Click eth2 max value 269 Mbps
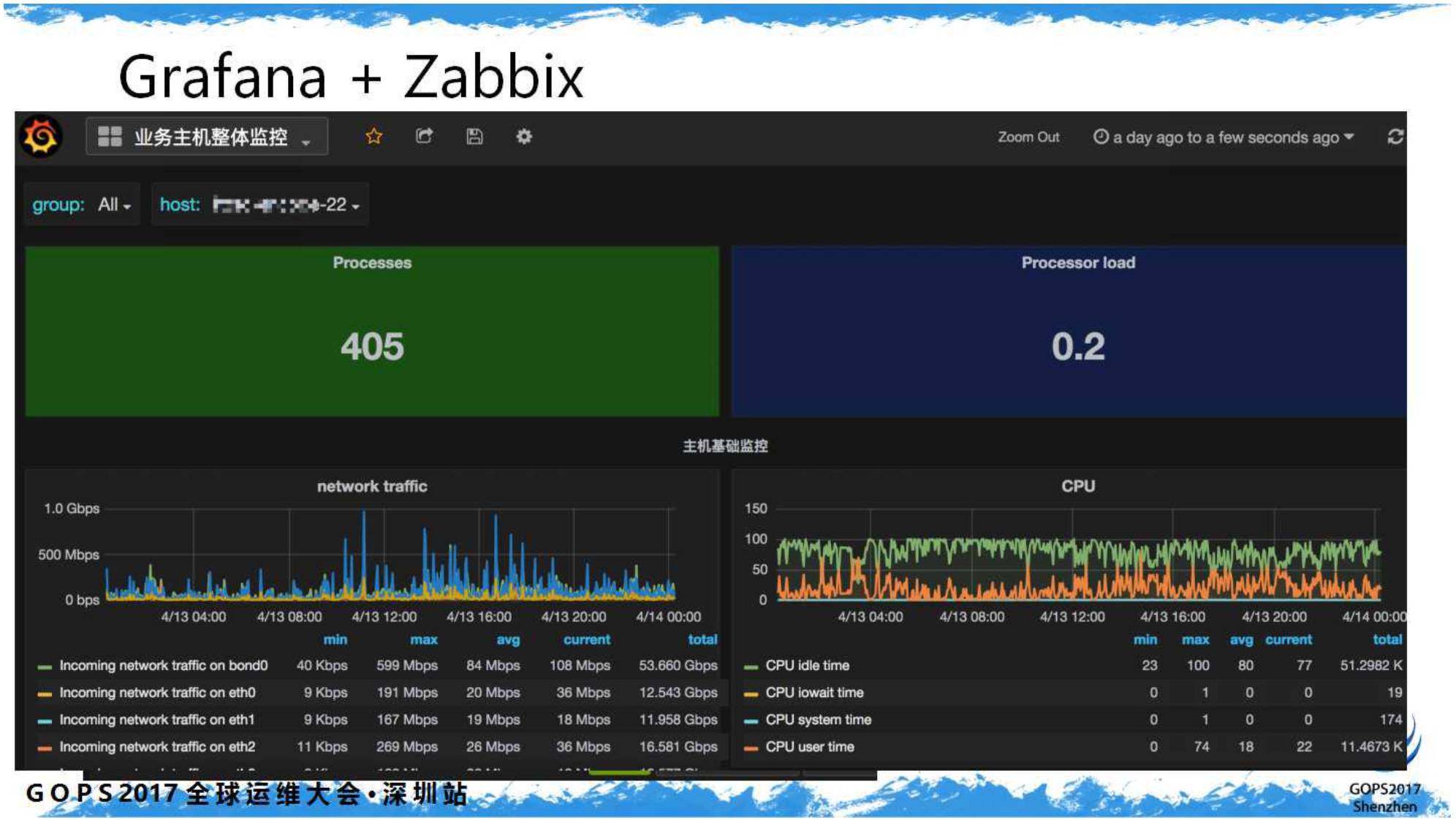Viewport: 1456px width, 820px height. (x=407, y=747)
